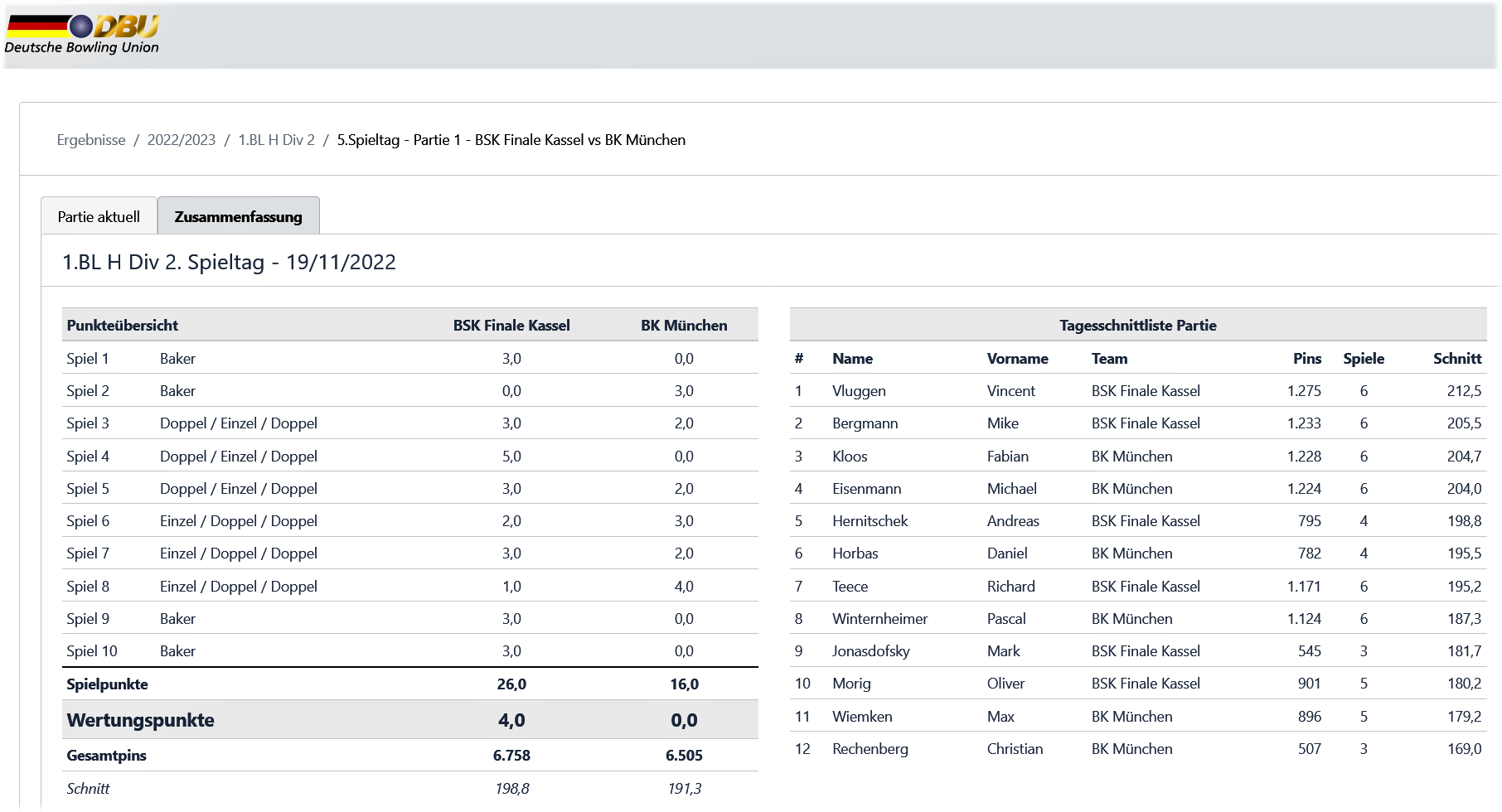Click the Wertungspunkte label

[140, 720]
